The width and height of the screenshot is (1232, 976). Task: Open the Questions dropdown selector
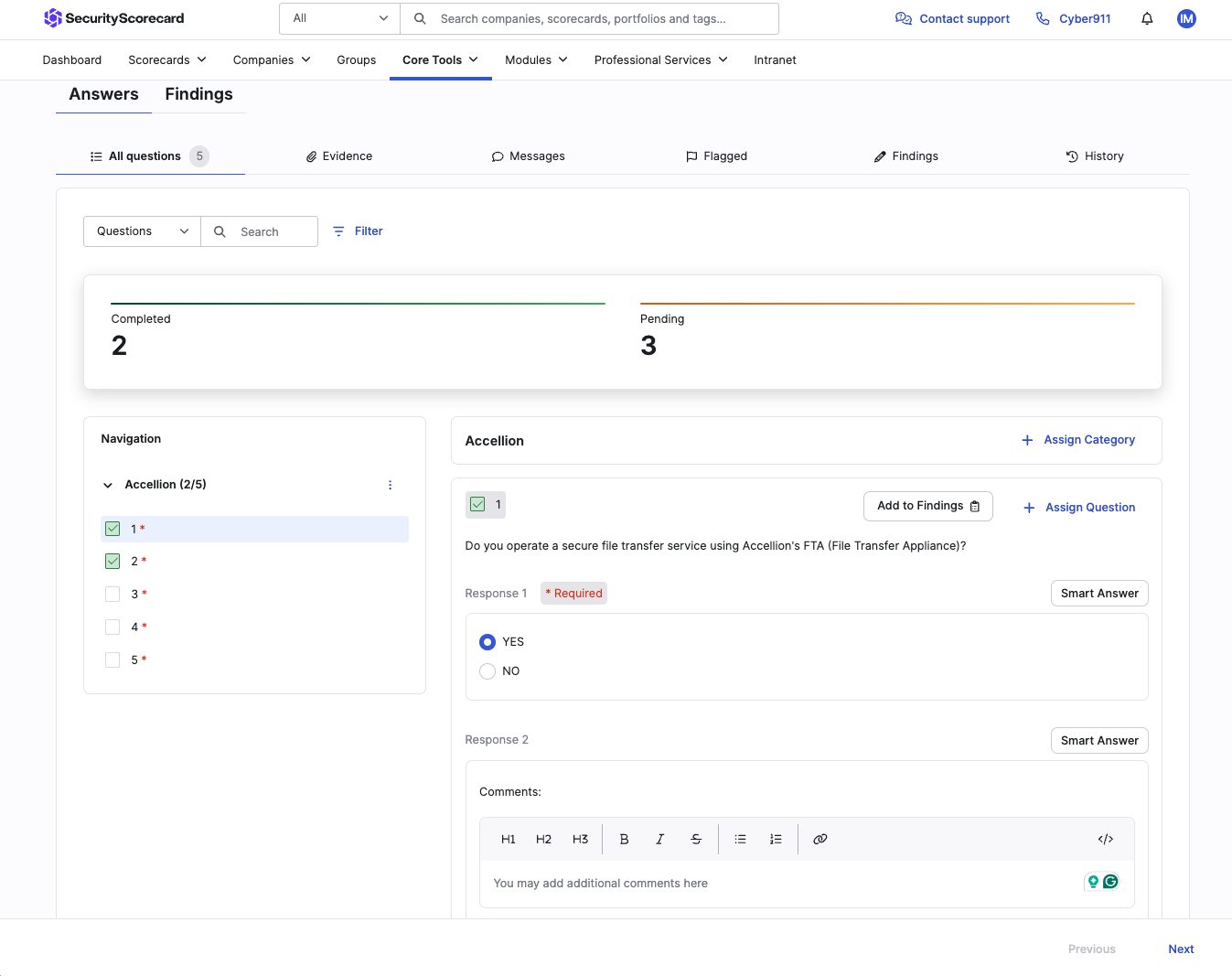[142, 231]
